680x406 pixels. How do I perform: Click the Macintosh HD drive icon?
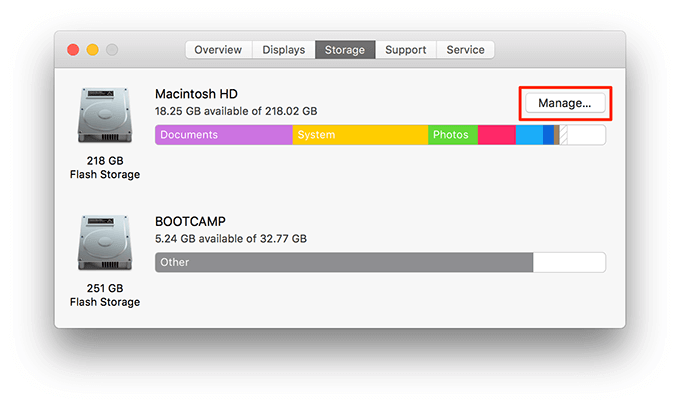point(104,116)
